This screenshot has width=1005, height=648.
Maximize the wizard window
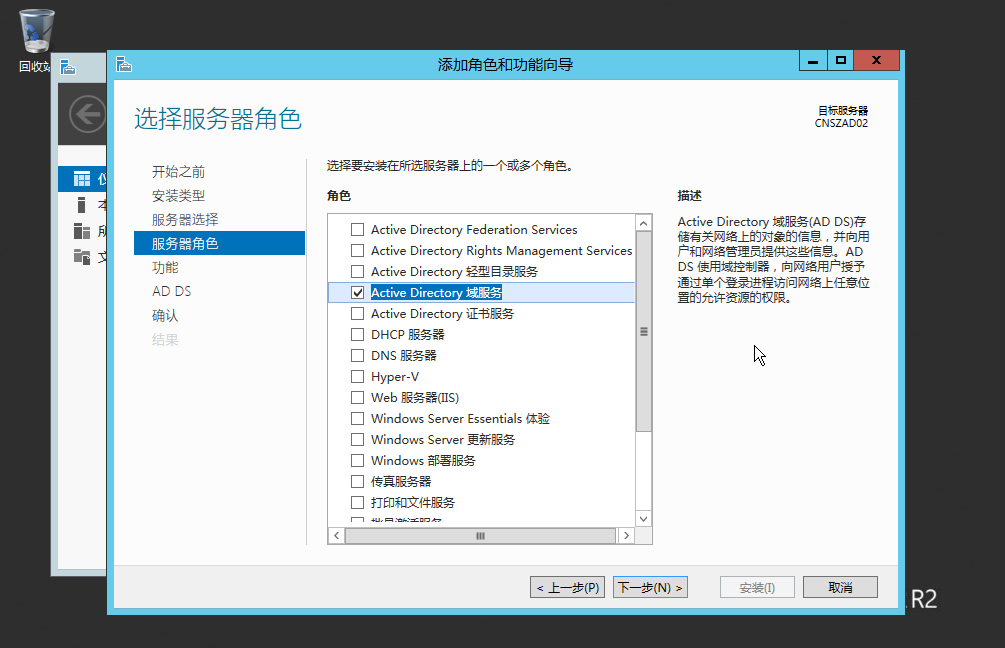tap(840, 60)
